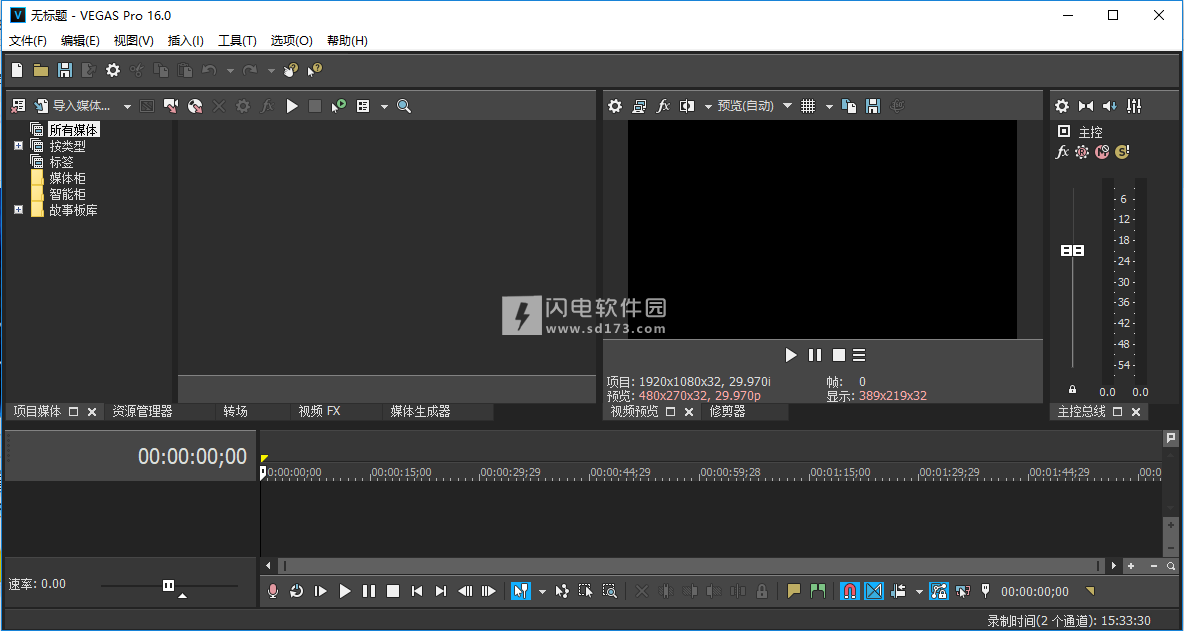Click the master volume fader handle

tap(1072, 251)
